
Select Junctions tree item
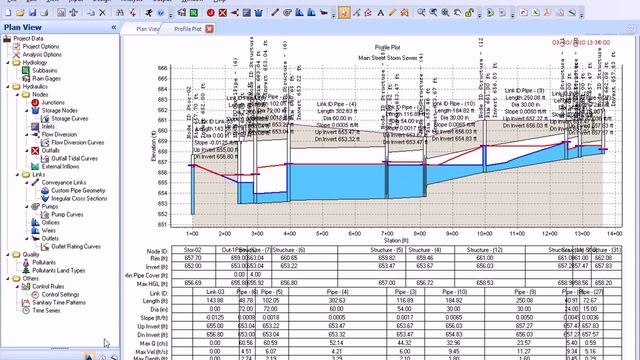click(53, 102)
